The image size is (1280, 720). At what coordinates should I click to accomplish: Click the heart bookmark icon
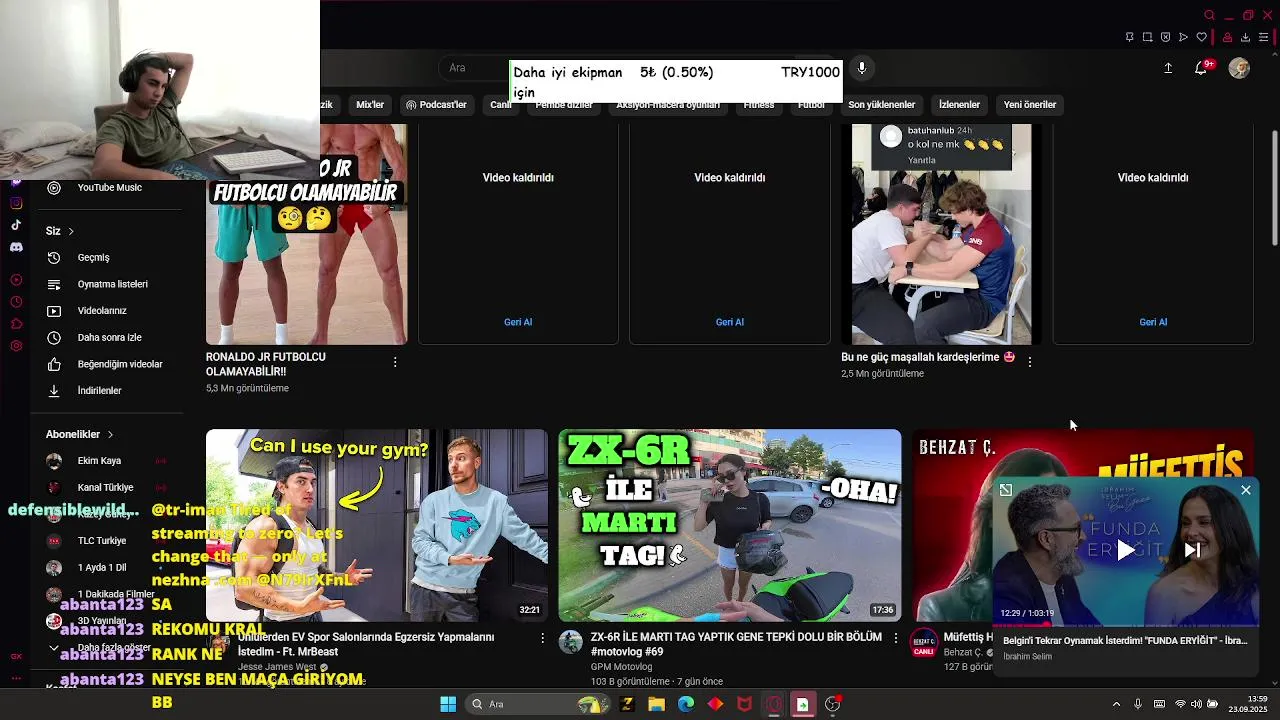(1202, 37)
